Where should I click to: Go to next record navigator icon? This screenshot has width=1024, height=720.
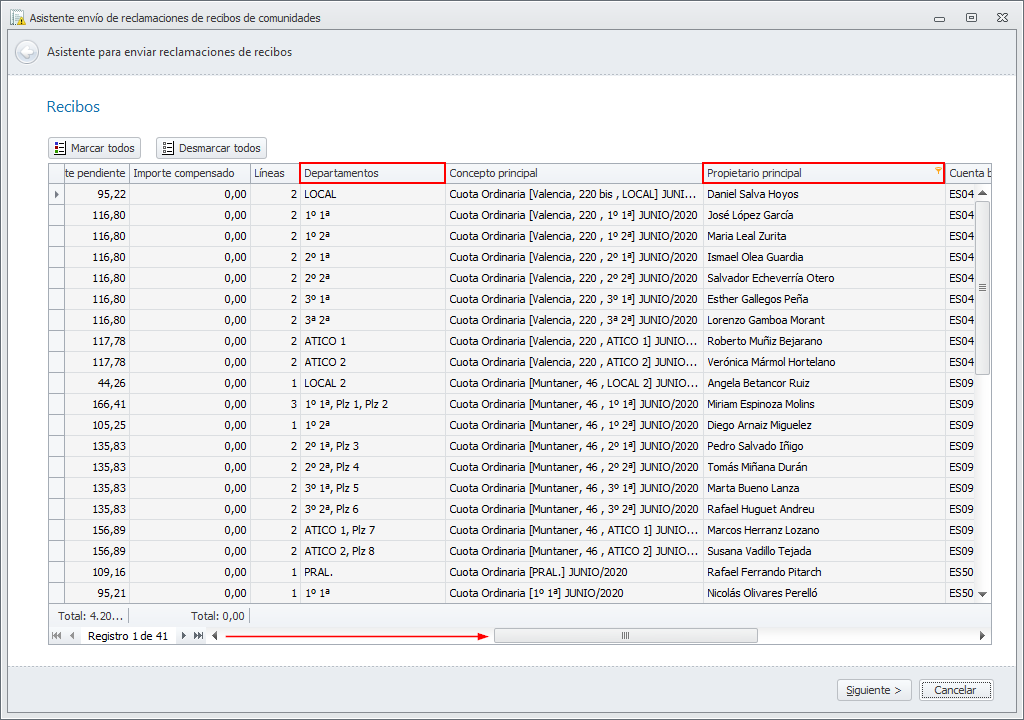point(184,636)
